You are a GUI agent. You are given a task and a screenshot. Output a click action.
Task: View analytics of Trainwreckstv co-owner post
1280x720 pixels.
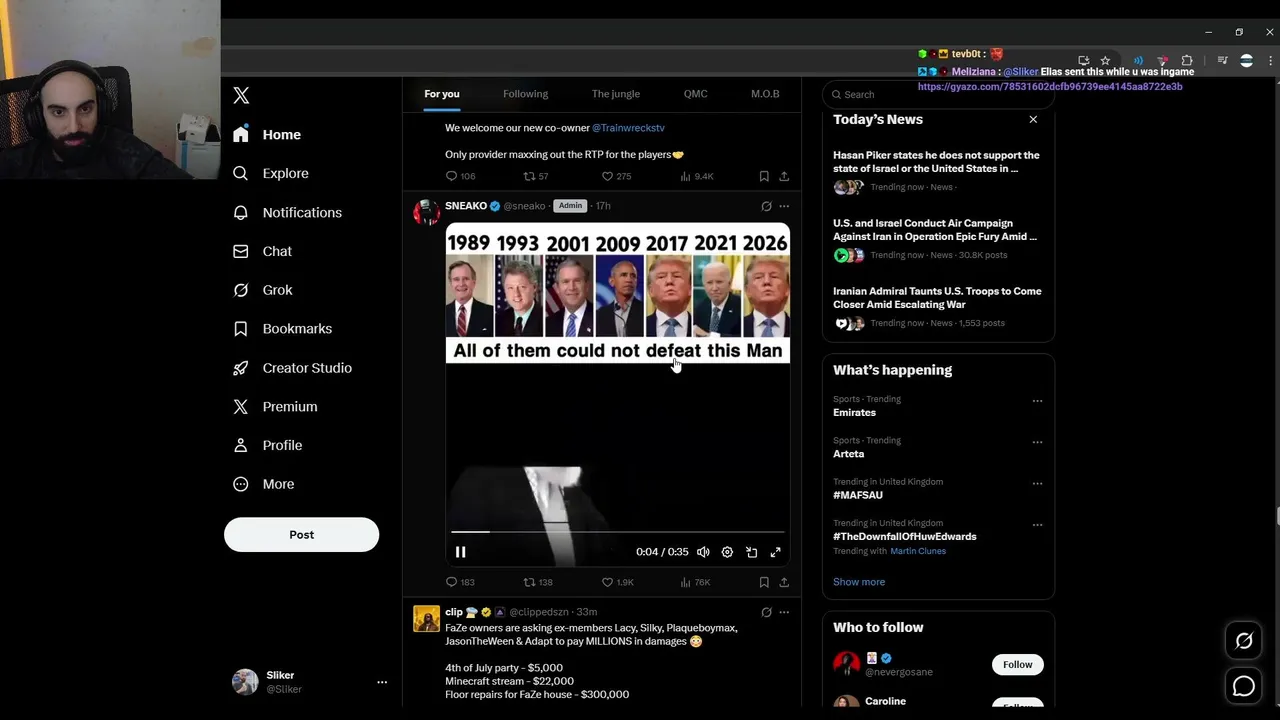tap(696, 176)
